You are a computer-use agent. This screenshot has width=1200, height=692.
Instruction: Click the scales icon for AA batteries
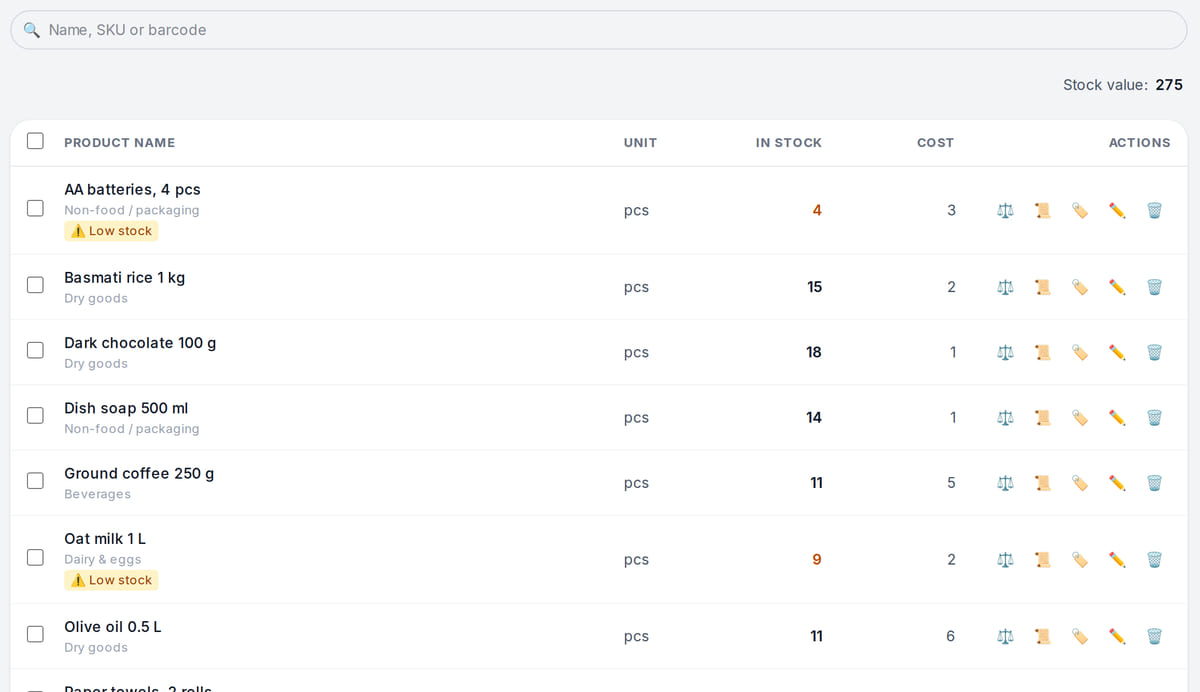[1005, 210]
